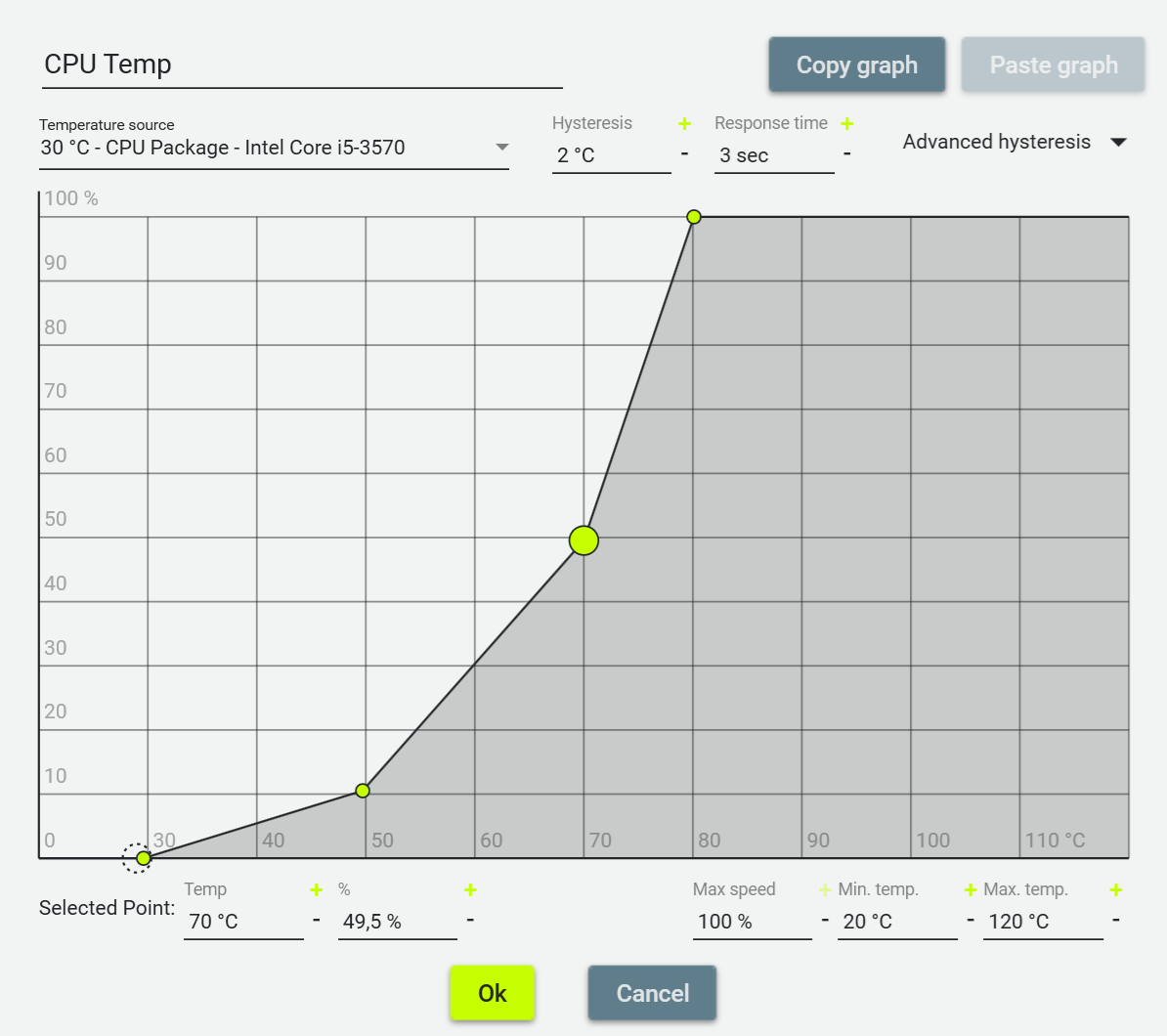1167x1036 pixels.
Task: Click the Selected Point: label
Action: [x=107, y=908]
